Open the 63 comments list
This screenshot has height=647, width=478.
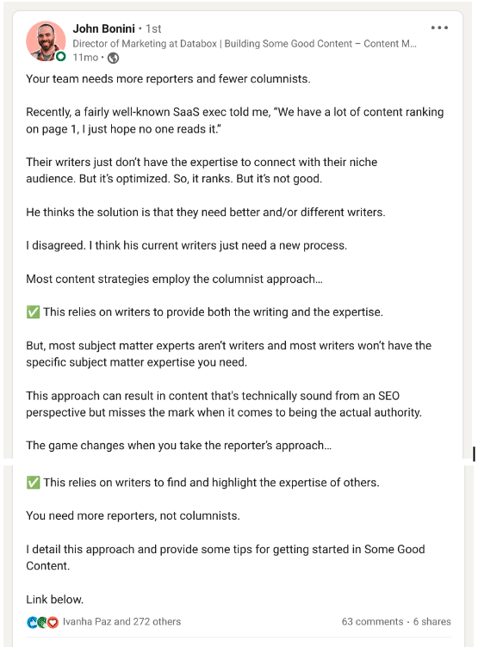click(372, 622)
